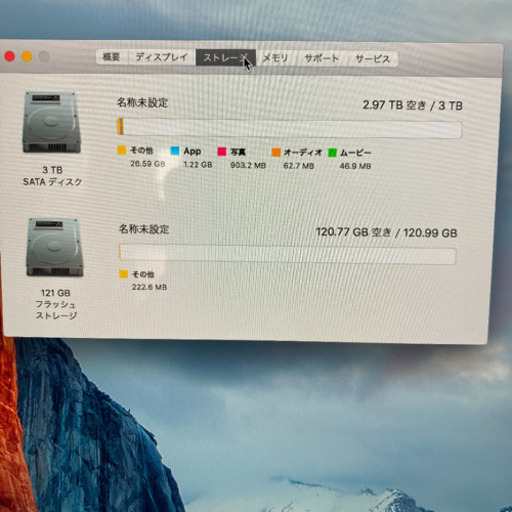Viewport: 512px width, 512px height.
Task: Click the 'App' legend label
Action: pos(192,151)
